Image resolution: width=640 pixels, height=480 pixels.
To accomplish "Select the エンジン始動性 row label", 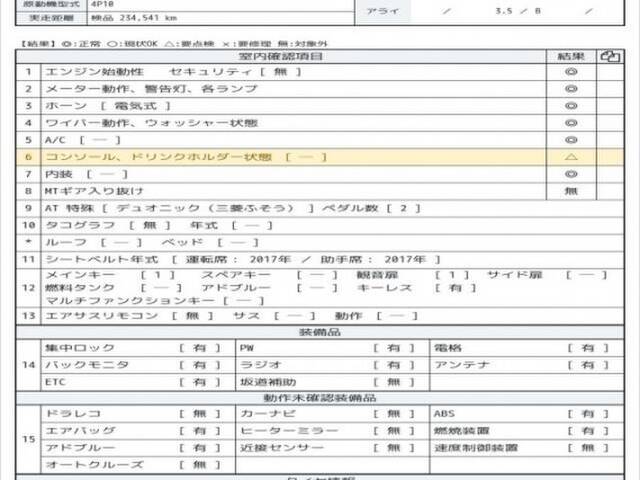I will pyautogui.click(x=94, y=72).
